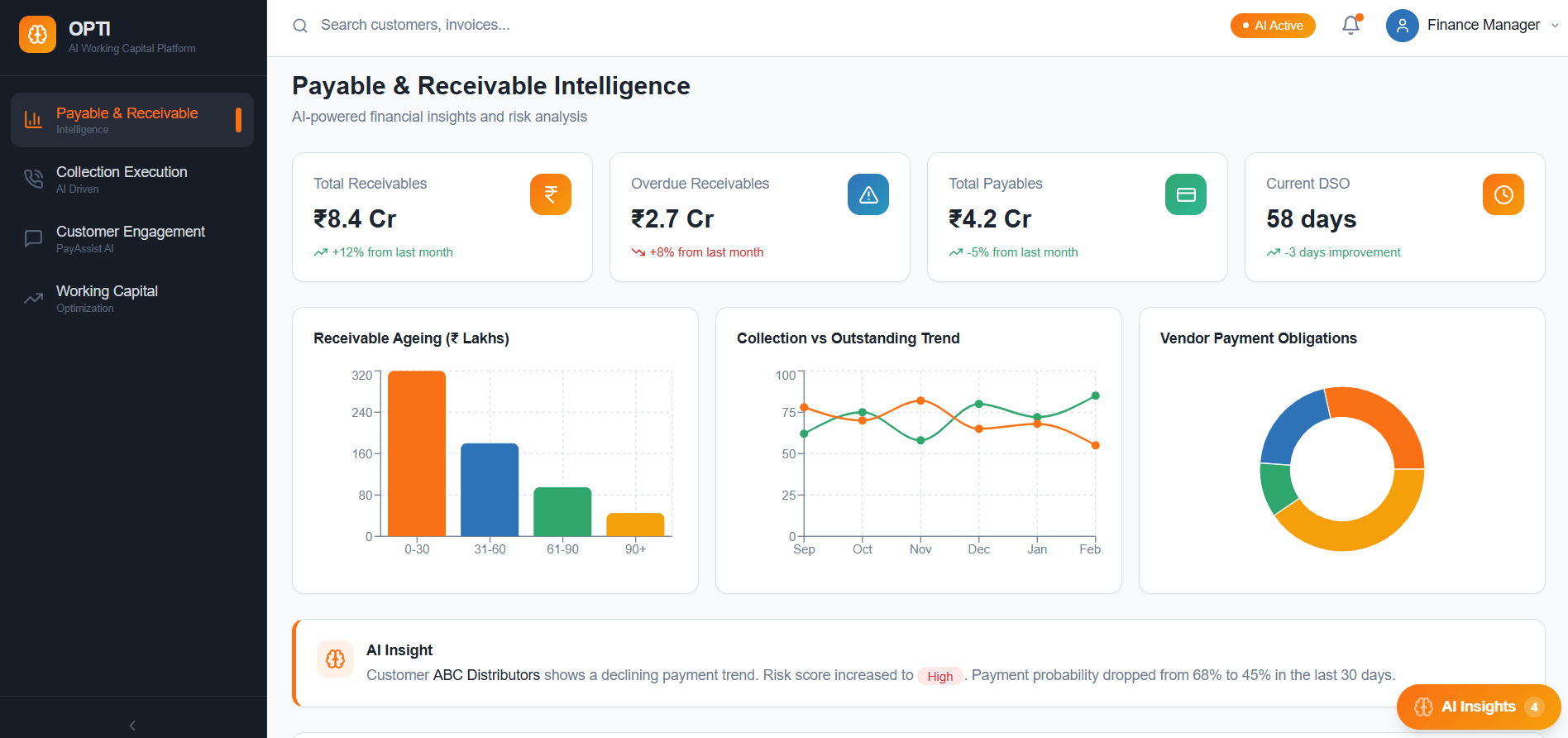Click the blue 31-60 ageing bar
Viewport: 1568px width, 738px height.
[490, 490]
